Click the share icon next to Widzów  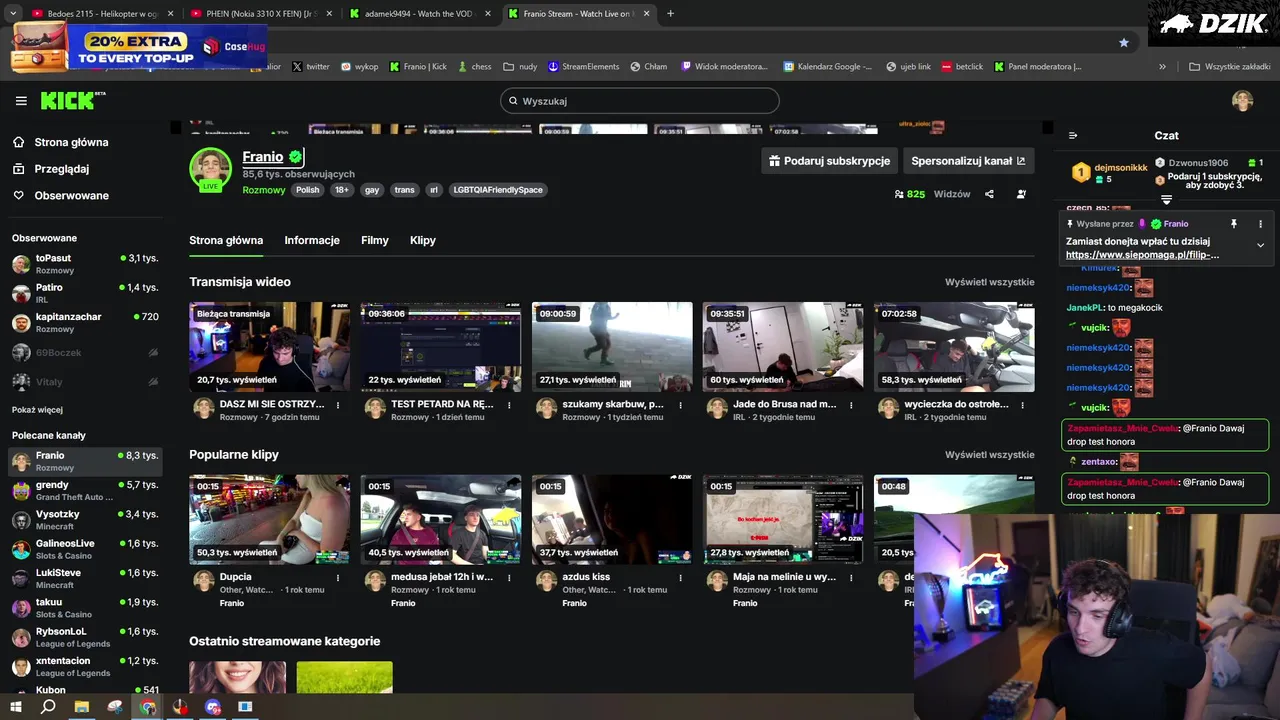pyautogui.click(x=989, y=194)
